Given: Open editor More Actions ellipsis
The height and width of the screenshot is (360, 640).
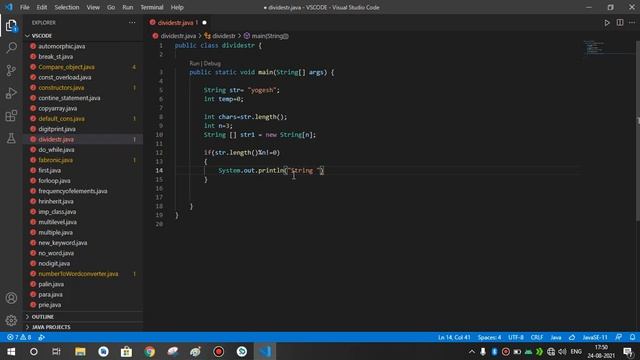Looking at the screenshot, I should coord(632,23).
